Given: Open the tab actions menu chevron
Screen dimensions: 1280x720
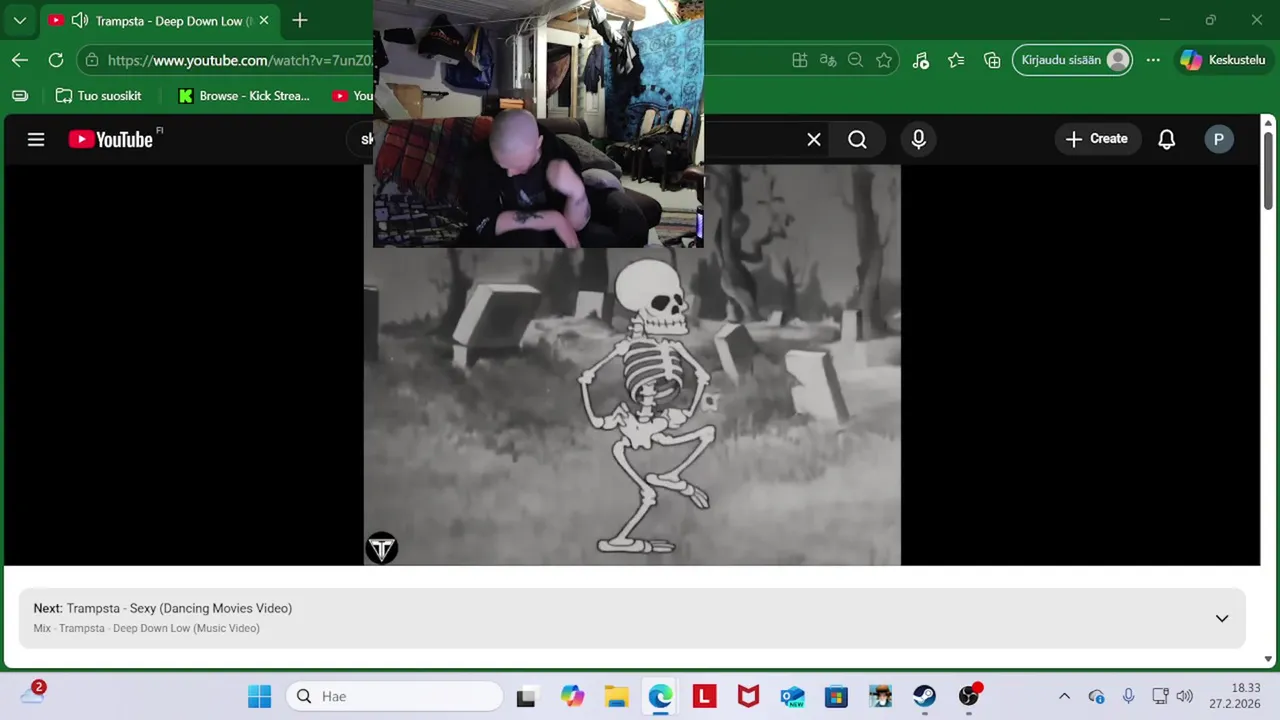Looking at the screenshot, I should [x=19, y=20].
